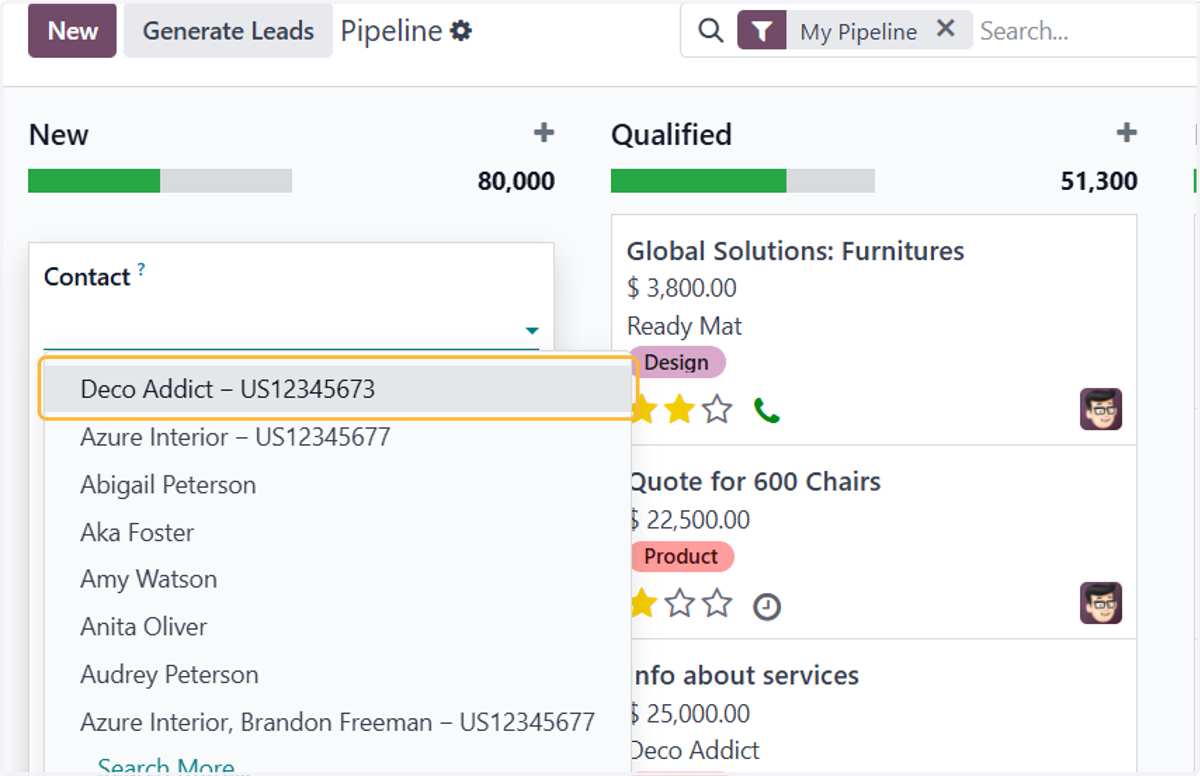Add a card in New column

pos(543,133)
